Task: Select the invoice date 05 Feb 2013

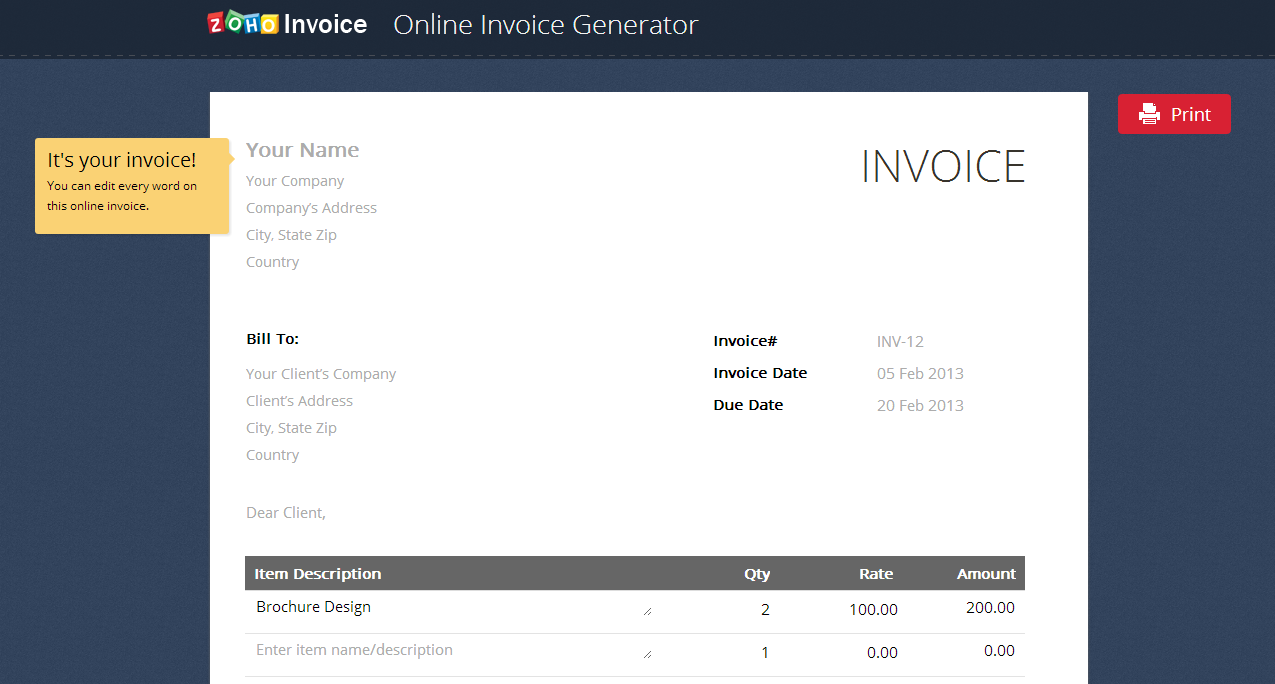Action: 920,373
